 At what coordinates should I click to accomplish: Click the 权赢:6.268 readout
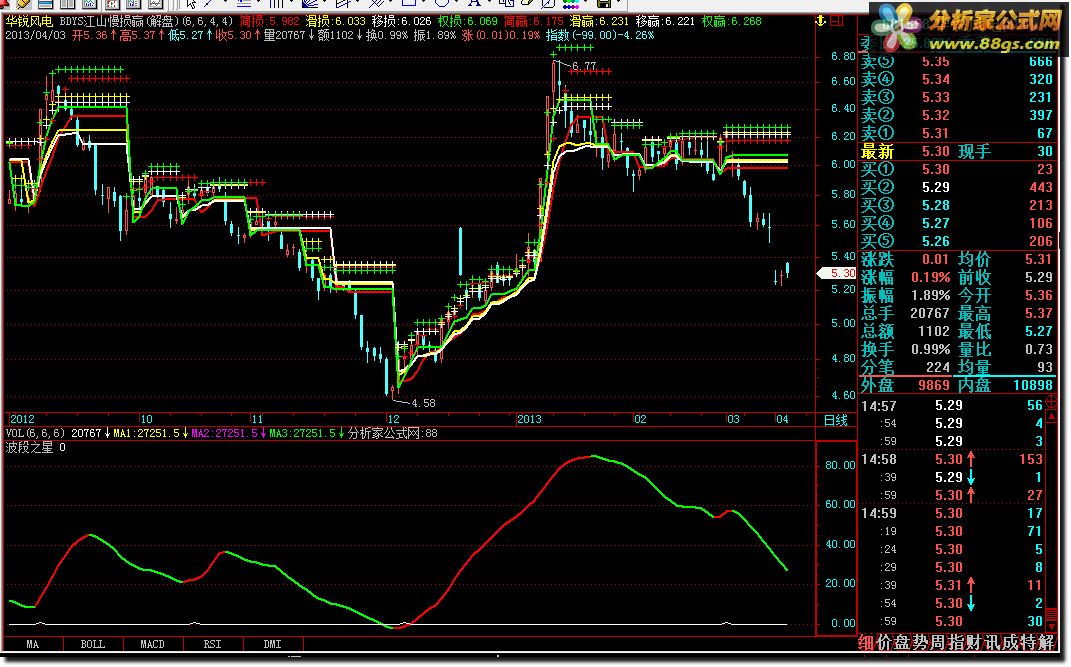pos(732,21)
